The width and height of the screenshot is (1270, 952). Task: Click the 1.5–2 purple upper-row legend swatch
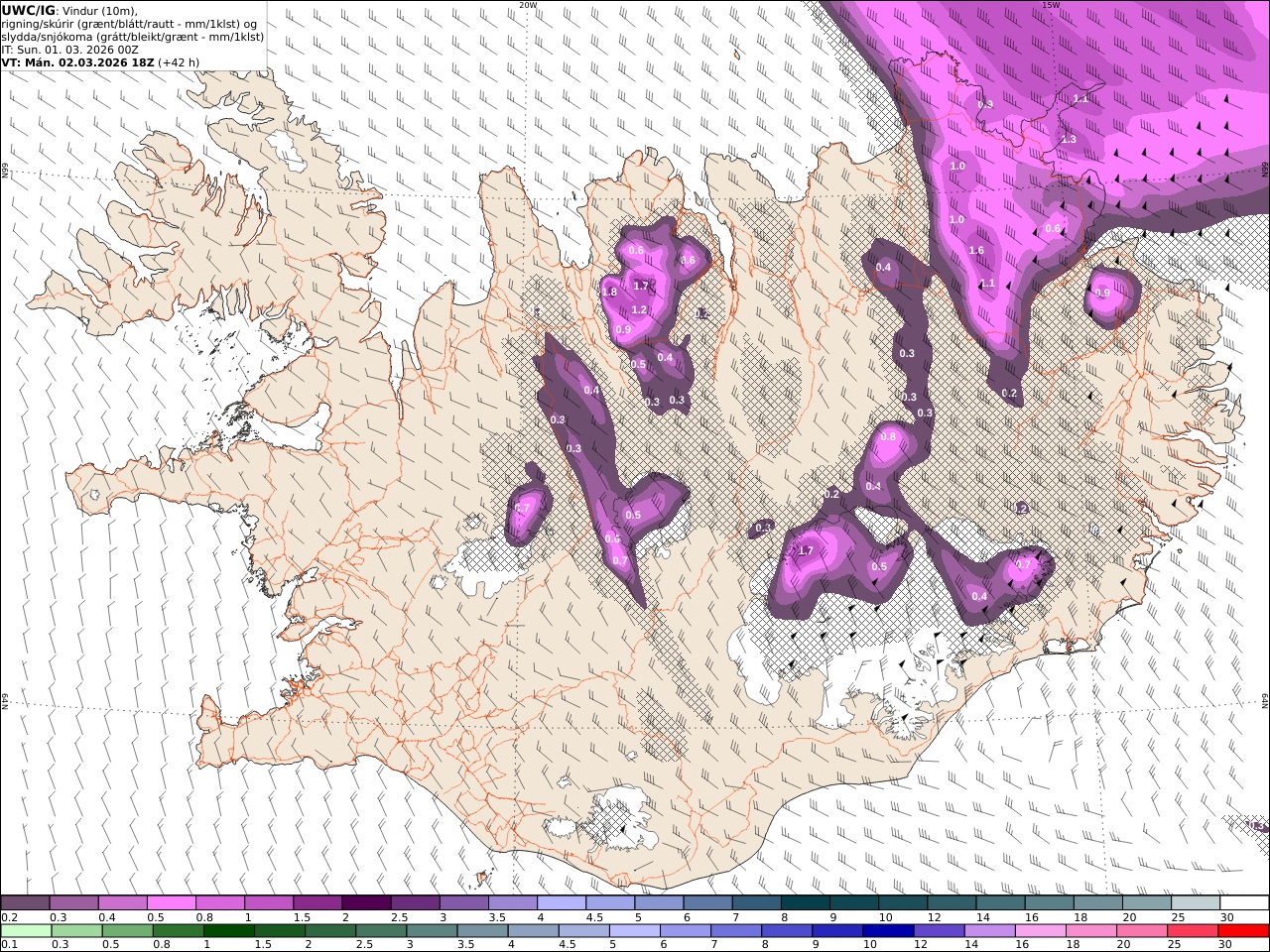[317, 903]
